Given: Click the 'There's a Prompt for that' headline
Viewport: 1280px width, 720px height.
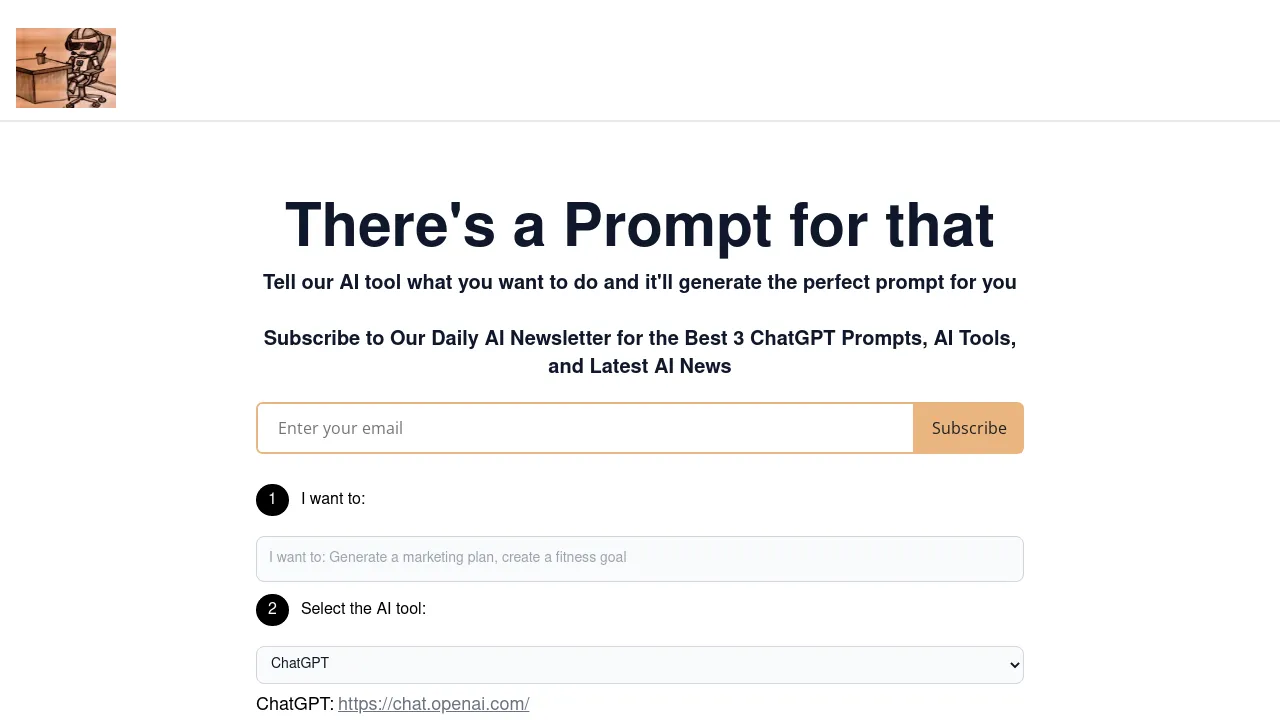Looking at the screenshot, I should pos(639,224).
